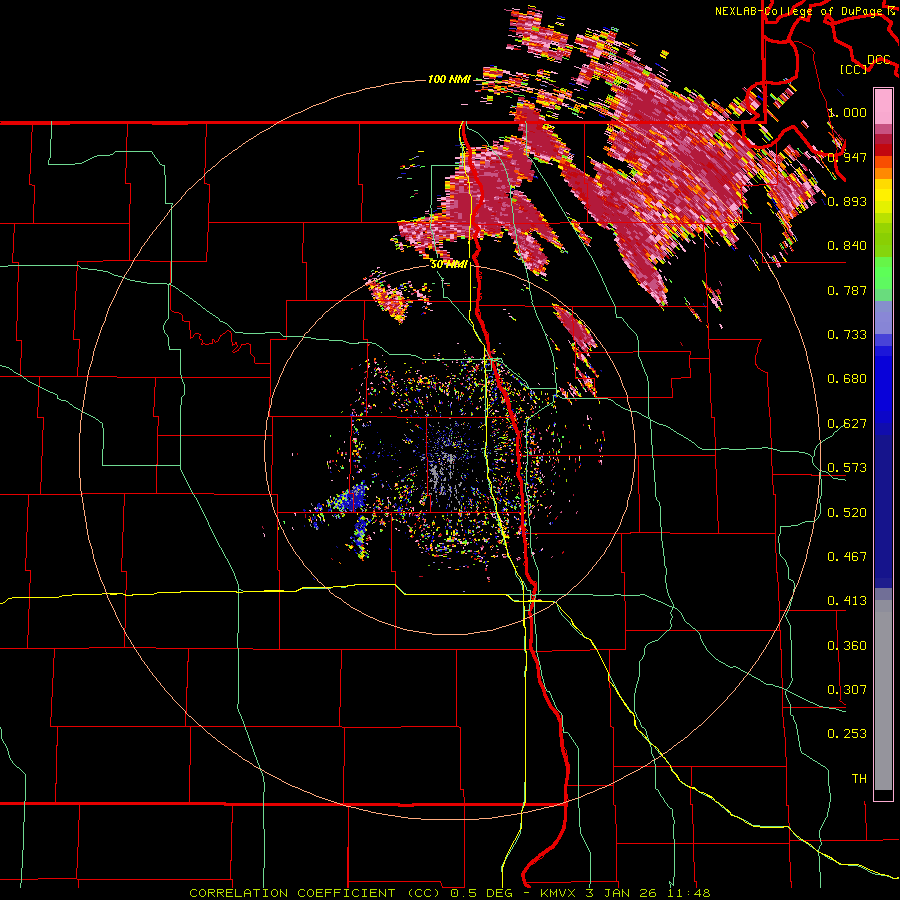Click the gray lower segment of color bar
Image resolution: width=900 pixels, height=900 pixels.
coord(883,695)
